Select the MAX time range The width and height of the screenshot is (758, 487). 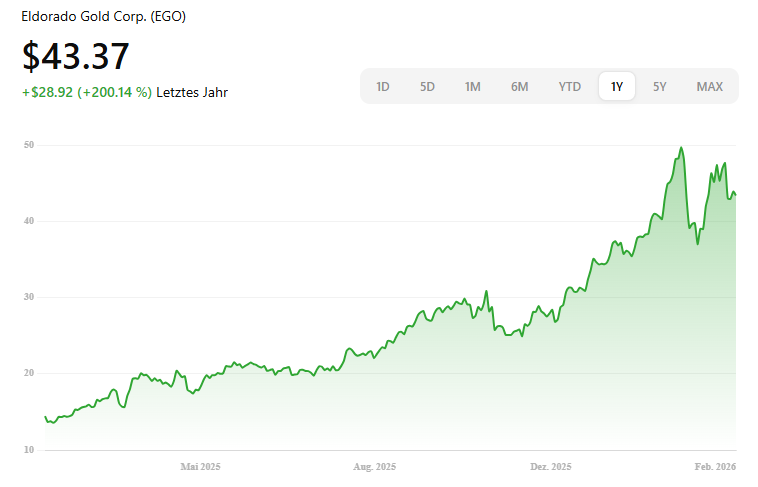pos(709,87)
